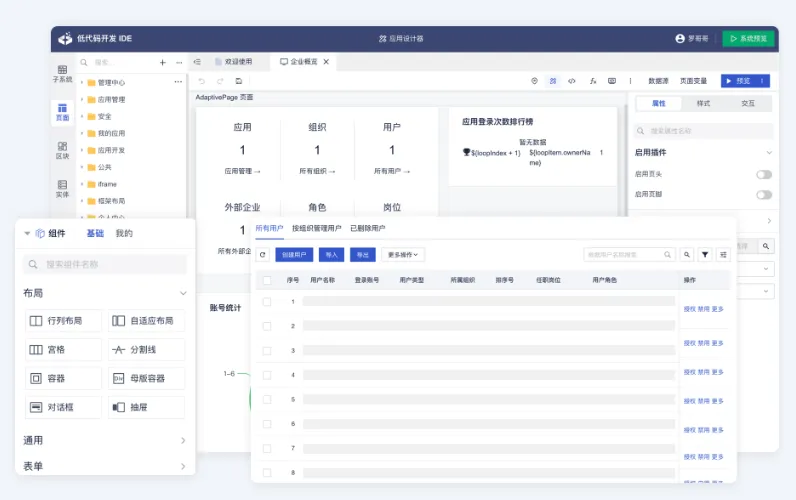Click the 导出 button

click(362, 255)
